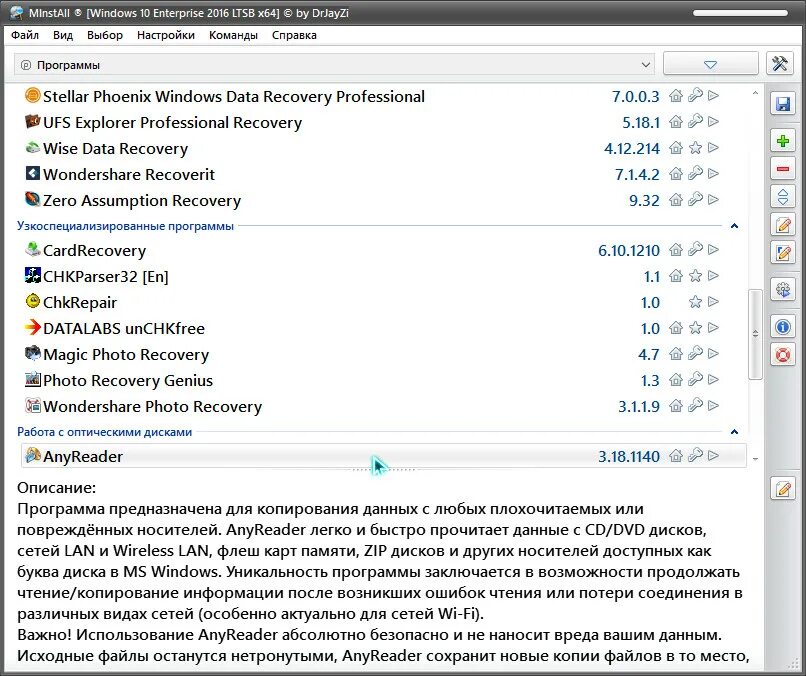Click the blue triangle dropdown button
This screenshot has height=676, width=806.
tap(710, 64)
